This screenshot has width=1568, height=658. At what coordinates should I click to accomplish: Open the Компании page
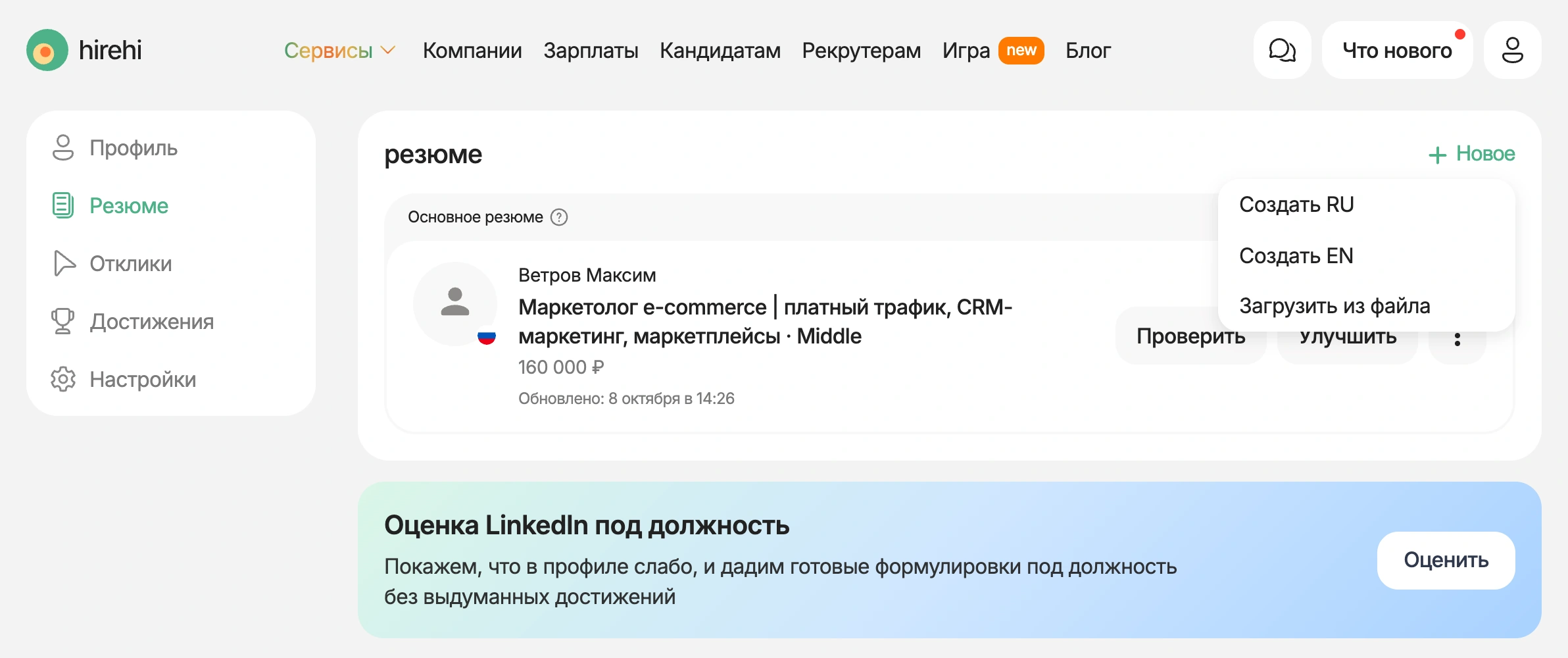tap(472, 50)
